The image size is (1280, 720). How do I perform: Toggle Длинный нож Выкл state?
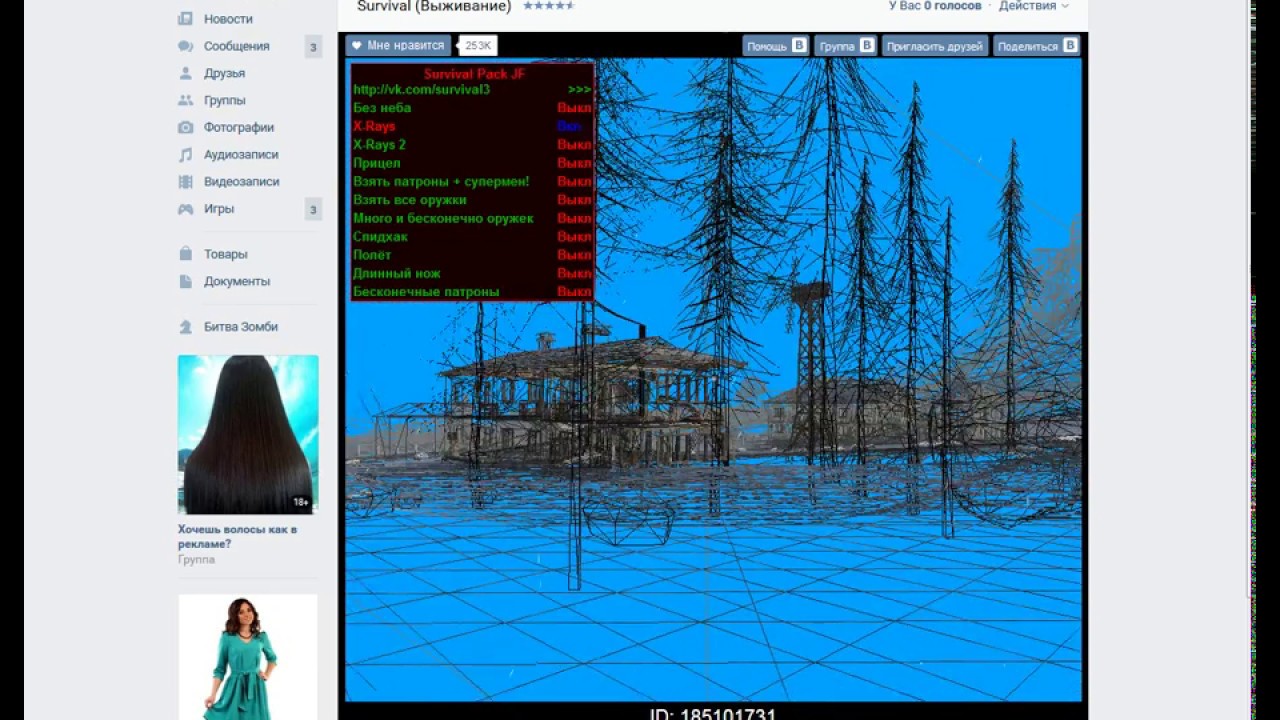click(x=574, y=273)
